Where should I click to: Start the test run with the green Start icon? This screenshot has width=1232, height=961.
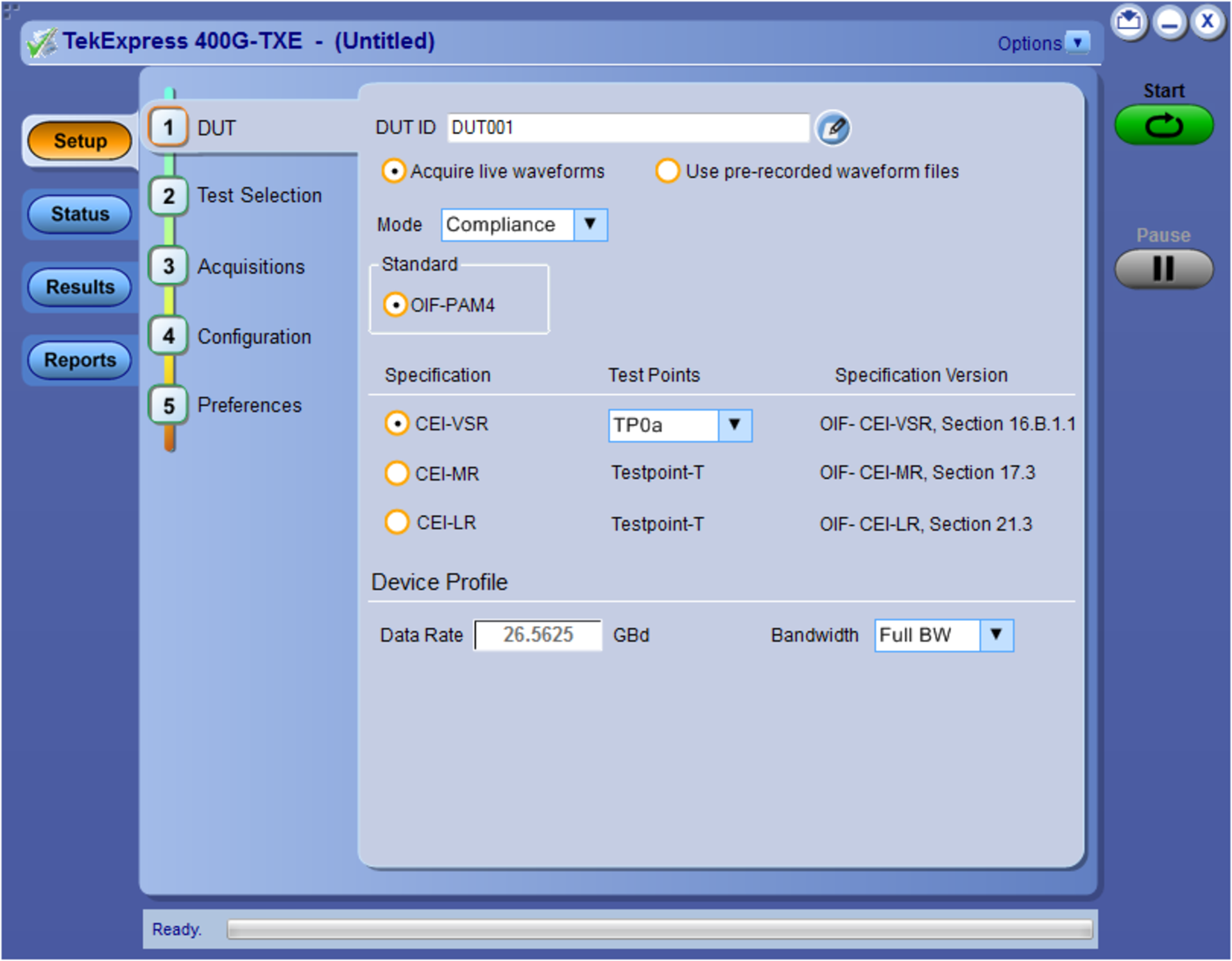[1163, 126]
